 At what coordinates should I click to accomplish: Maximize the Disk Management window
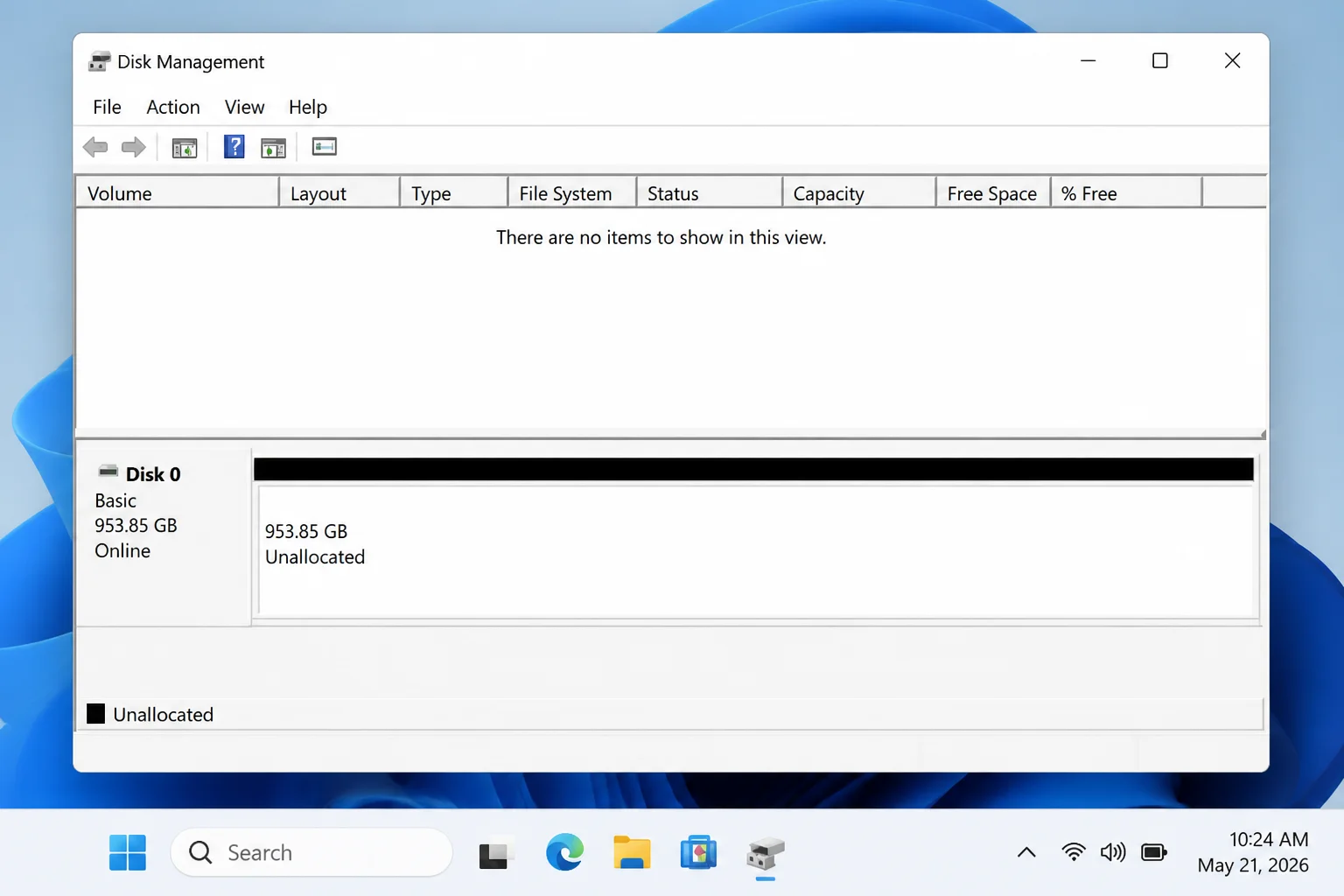point(1160,60)
